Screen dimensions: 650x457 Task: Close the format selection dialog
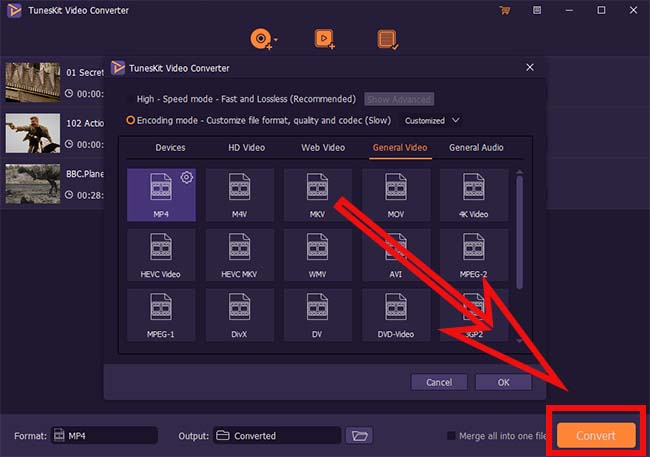click(530, 67)
